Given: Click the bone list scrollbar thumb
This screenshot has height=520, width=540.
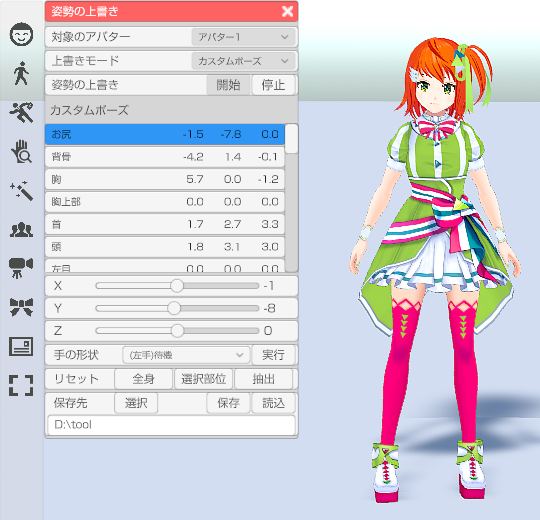Looking at the screenshot, I should coord(292,139).
